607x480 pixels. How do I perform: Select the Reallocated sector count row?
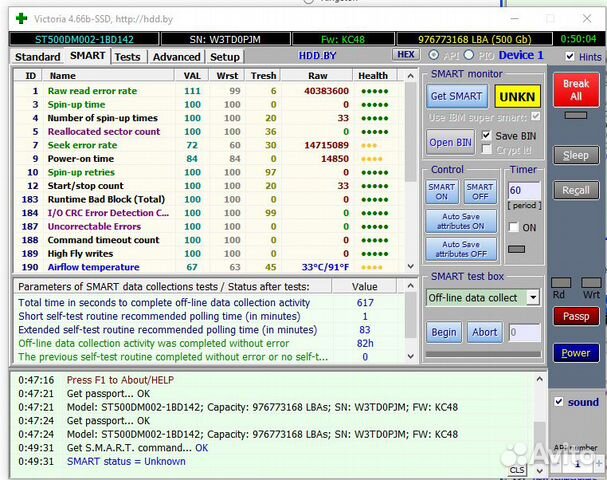coord(209,132)
